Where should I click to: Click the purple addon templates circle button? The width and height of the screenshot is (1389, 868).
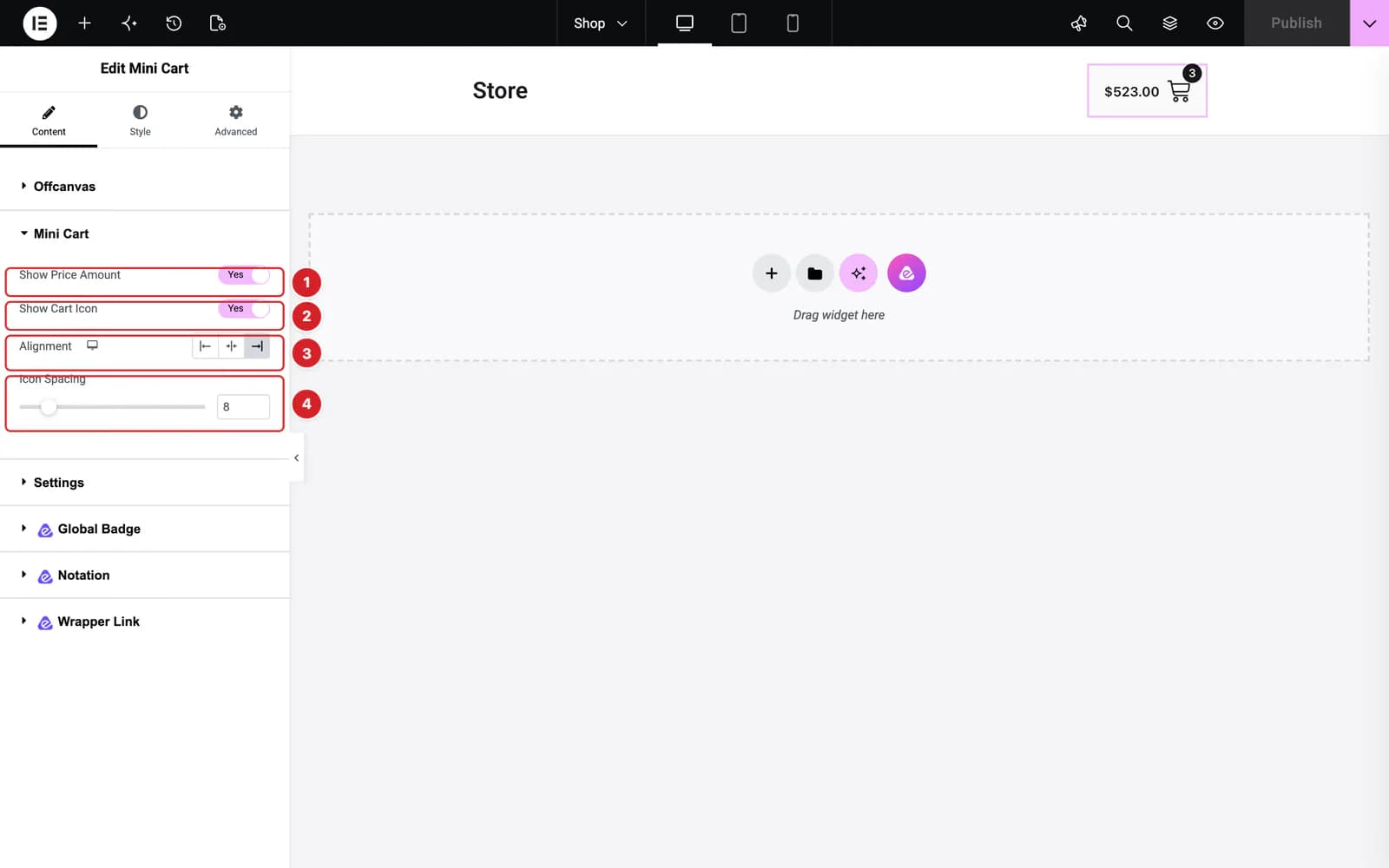pyautogui.click(x=906, y=273)
